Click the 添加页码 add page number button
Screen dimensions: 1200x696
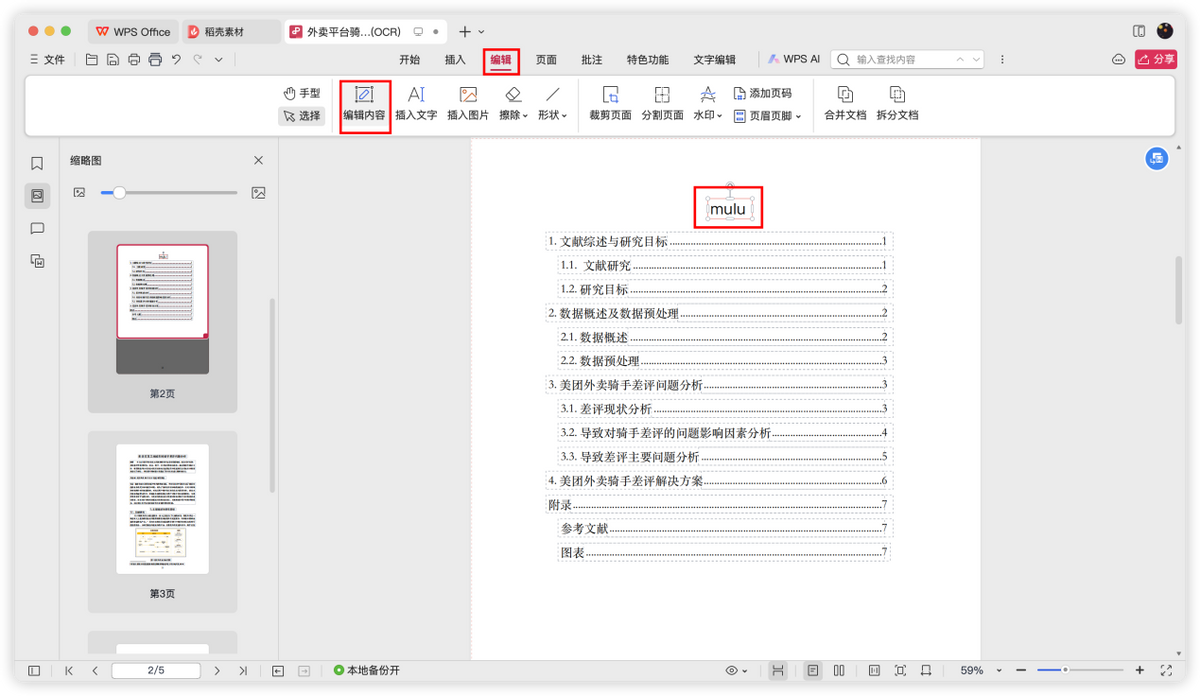pyautogui.click(x=762, y=93)
